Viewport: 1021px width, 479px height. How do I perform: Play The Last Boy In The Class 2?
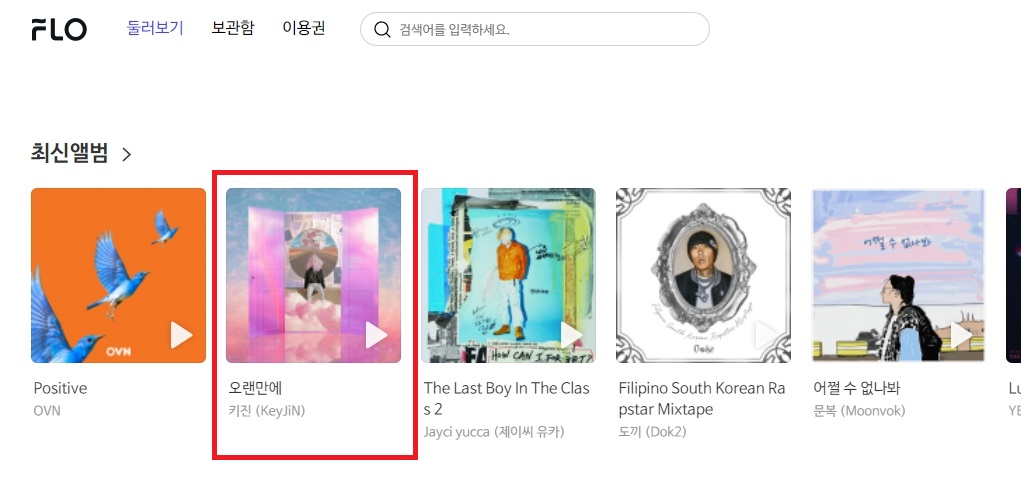click(572, 335)
